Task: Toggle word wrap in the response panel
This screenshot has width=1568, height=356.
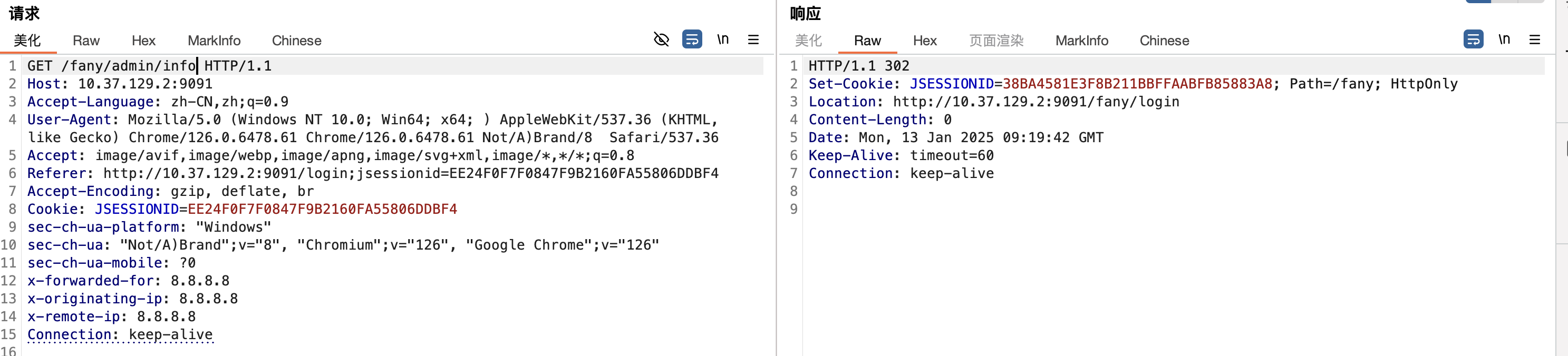Action: [x=1473, y=39]
